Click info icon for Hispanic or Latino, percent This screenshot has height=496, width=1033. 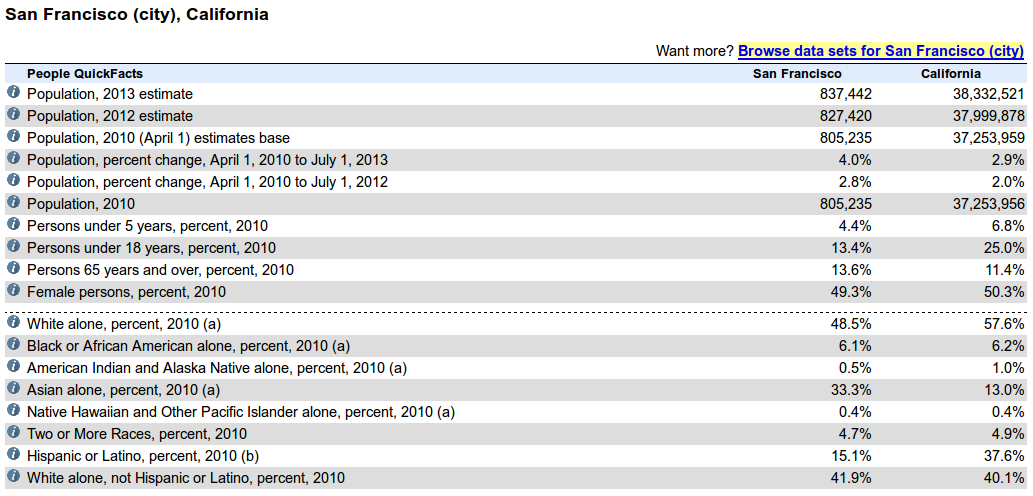click(x=14, y=454)
